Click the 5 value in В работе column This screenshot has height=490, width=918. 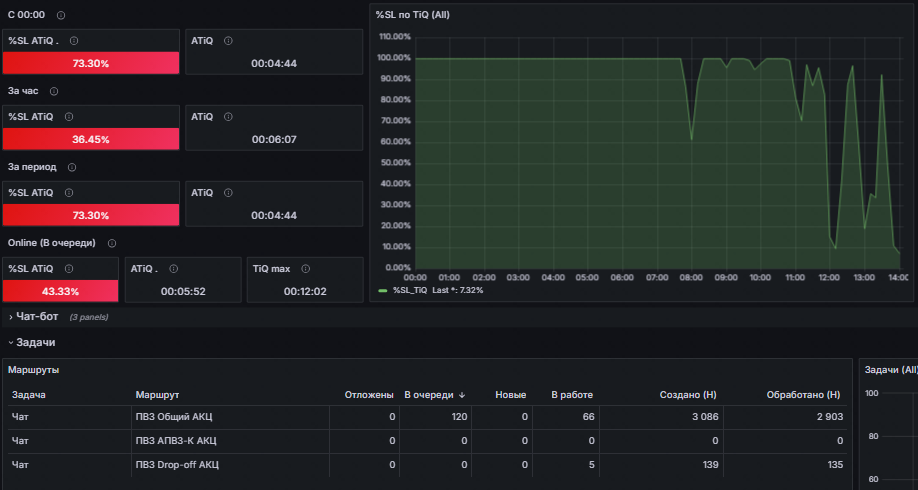point(592,465)
